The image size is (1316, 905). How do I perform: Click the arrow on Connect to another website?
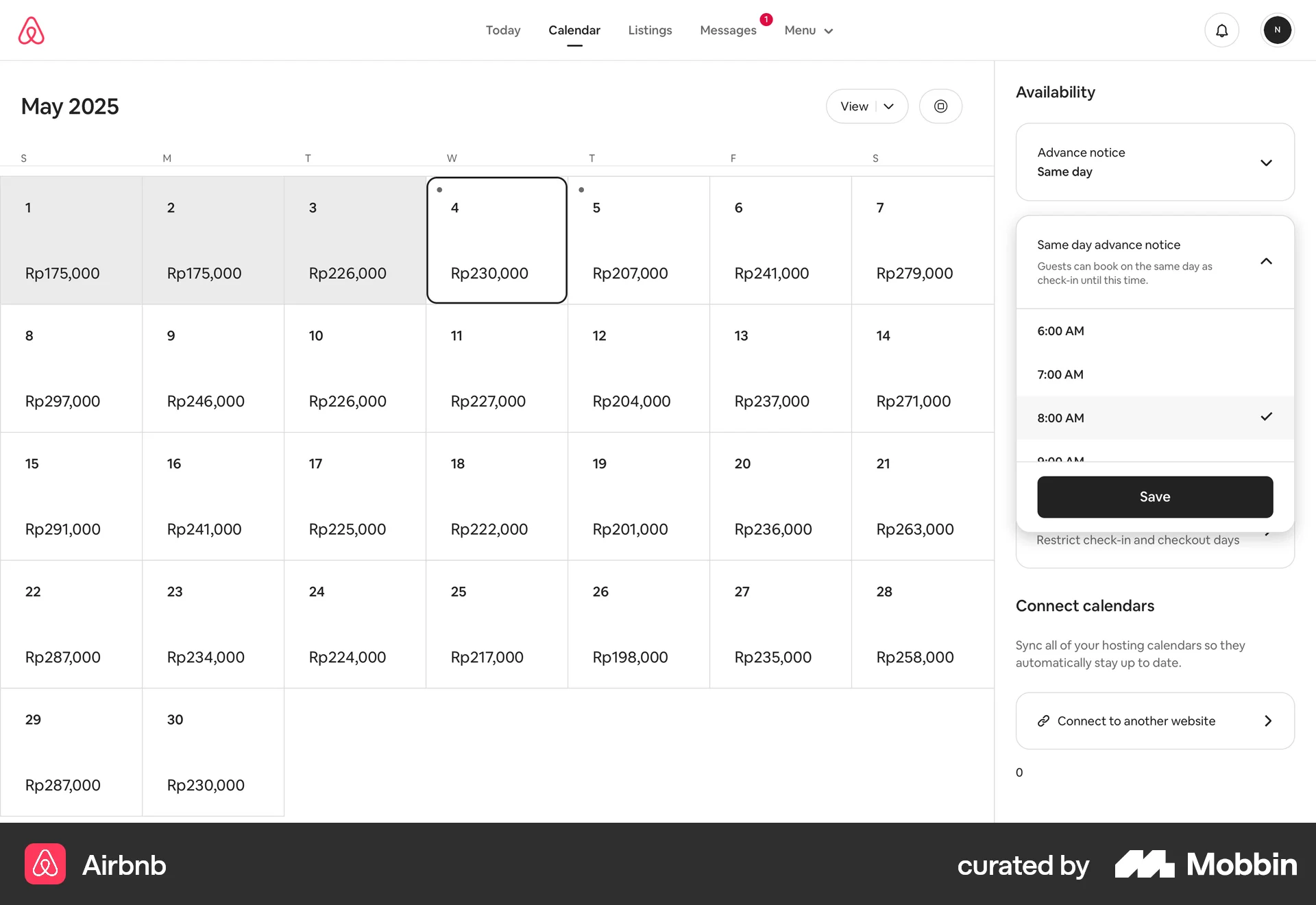tap(1267, 721)
